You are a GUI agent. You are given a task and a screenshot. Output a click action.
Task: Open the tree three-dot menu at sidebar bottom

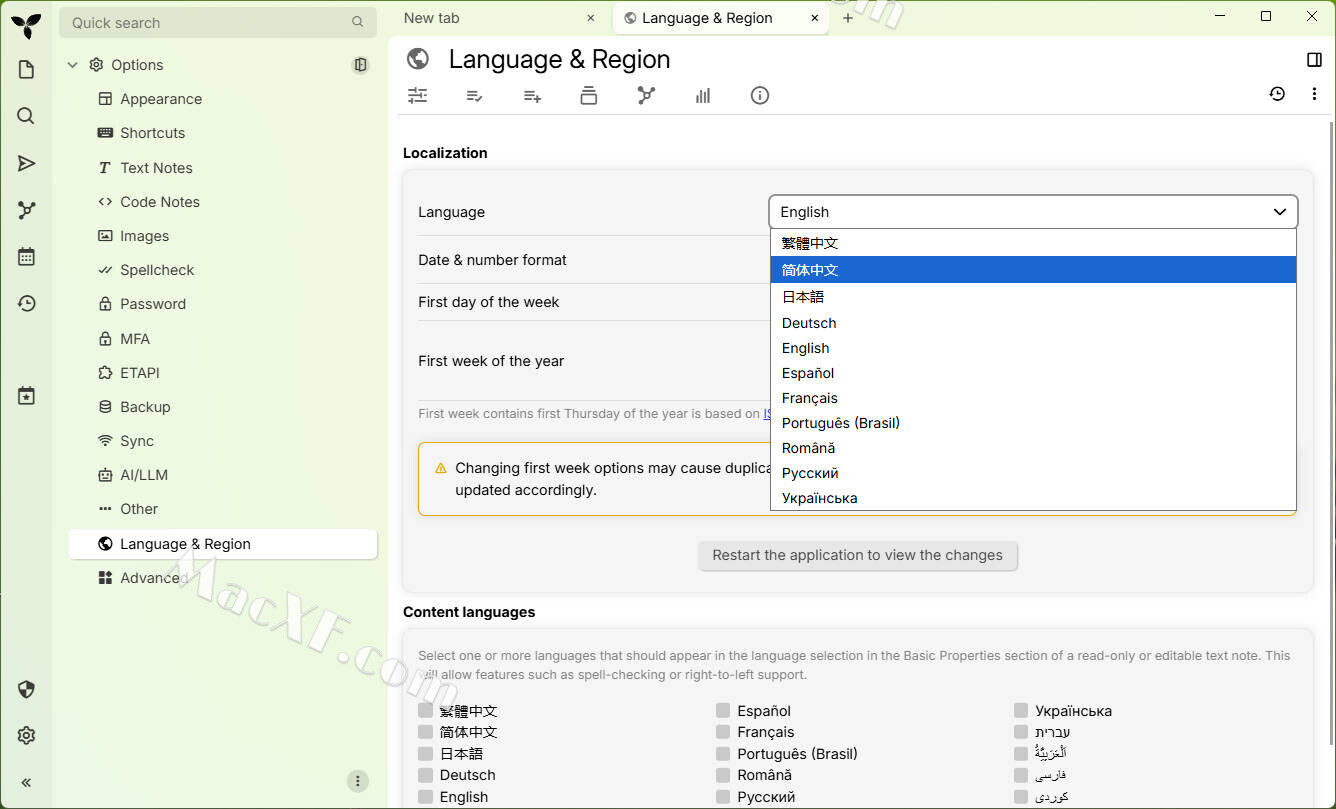coord(358,781)
